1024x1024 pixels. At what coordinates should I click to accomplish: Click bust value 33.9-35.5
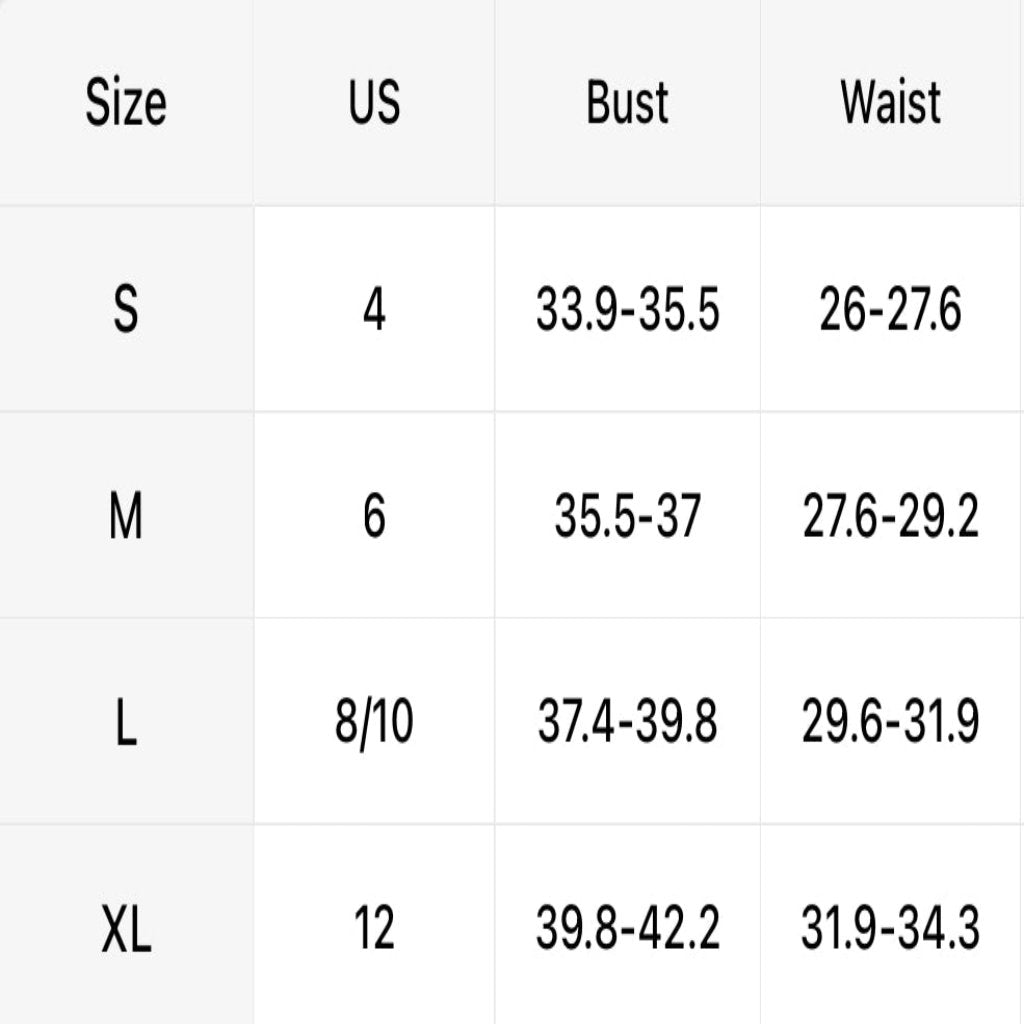(x=627, y=310)
